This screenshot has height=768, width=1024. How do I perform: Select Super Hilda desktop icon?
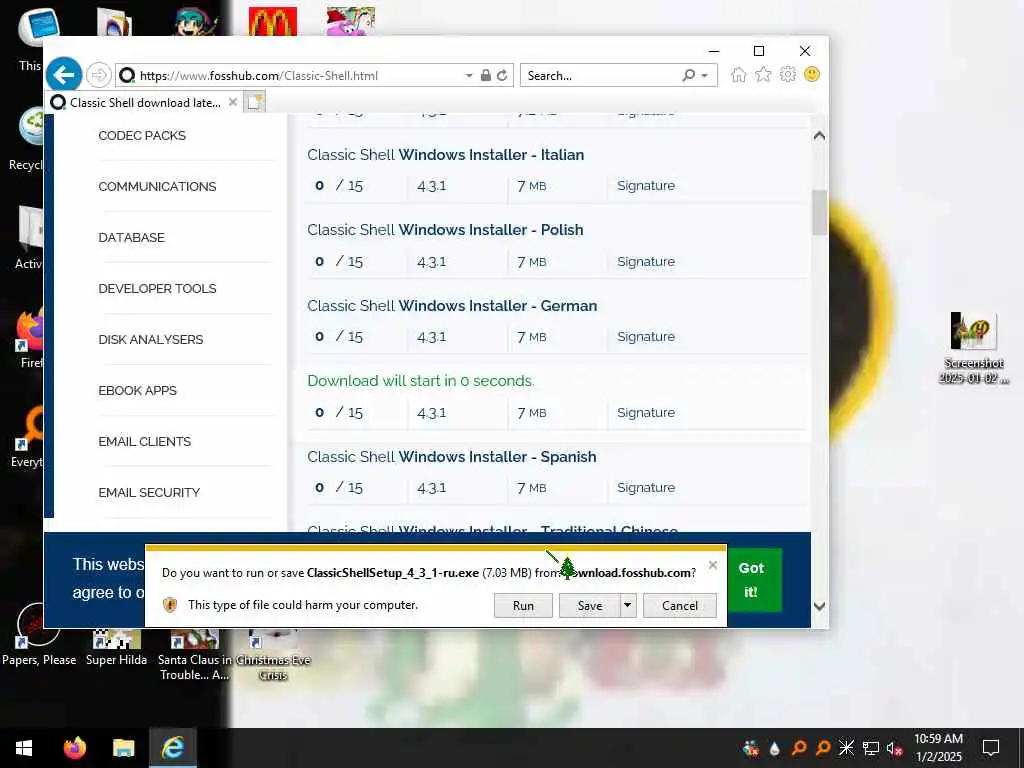[116, 647]
